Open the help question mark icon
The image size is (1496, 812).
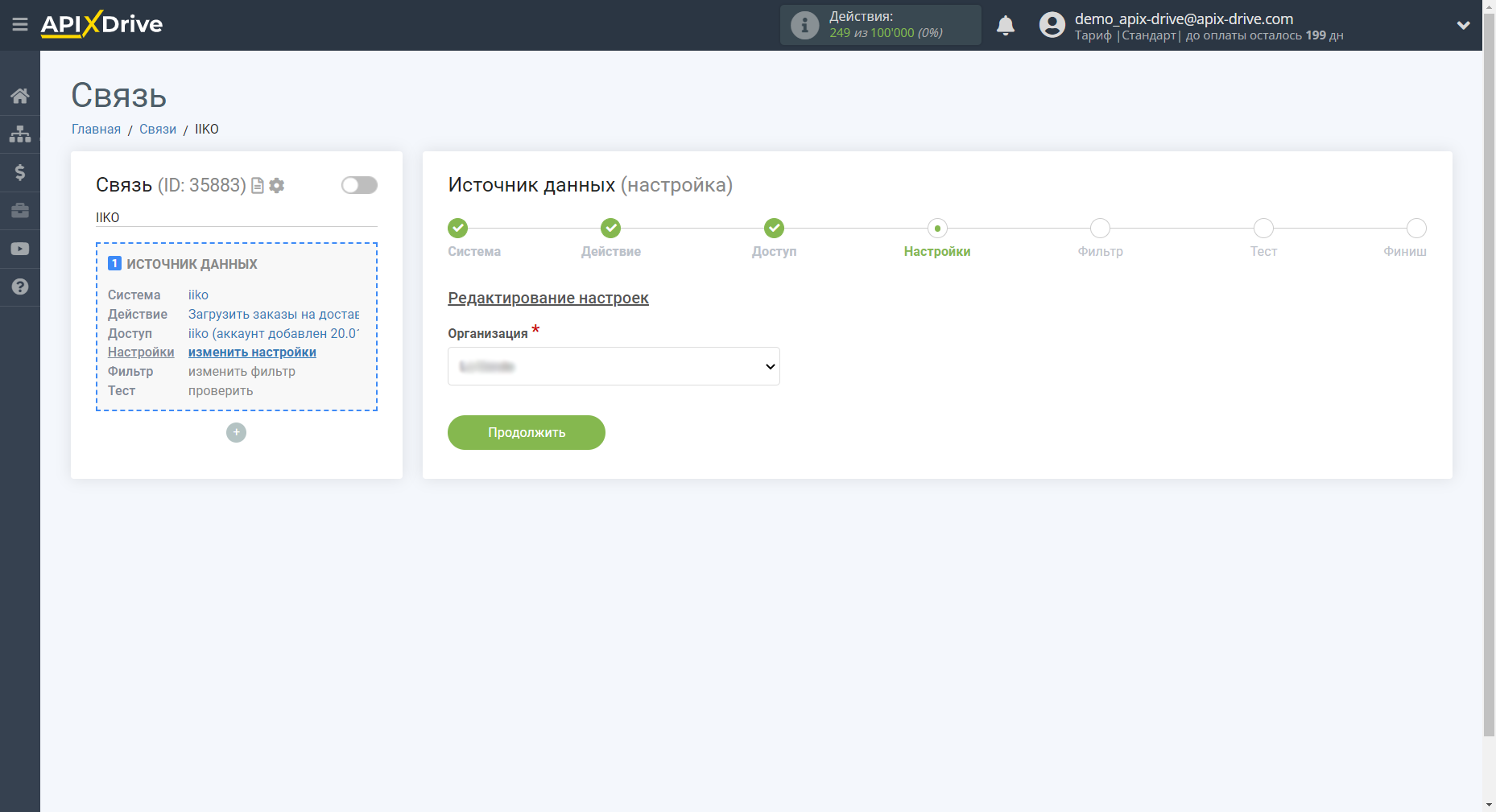pyautogui.click(x=20, y=286)
